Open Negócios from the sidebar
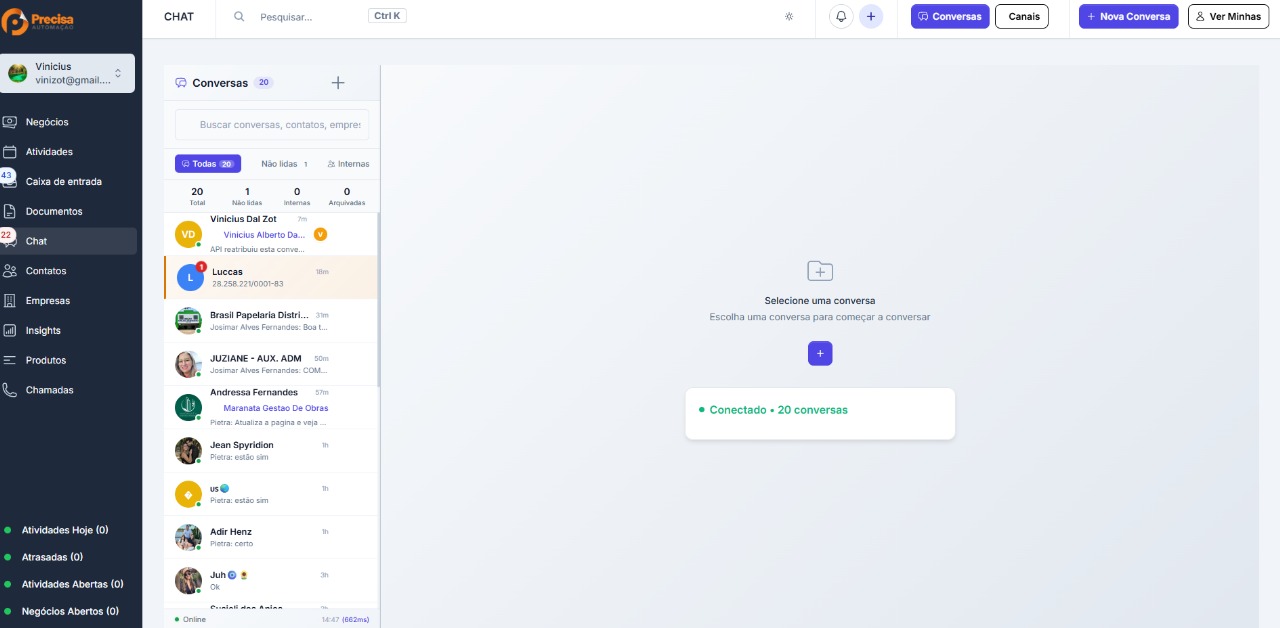Viewport: 1280px width, 628px height. click(47, 122)
